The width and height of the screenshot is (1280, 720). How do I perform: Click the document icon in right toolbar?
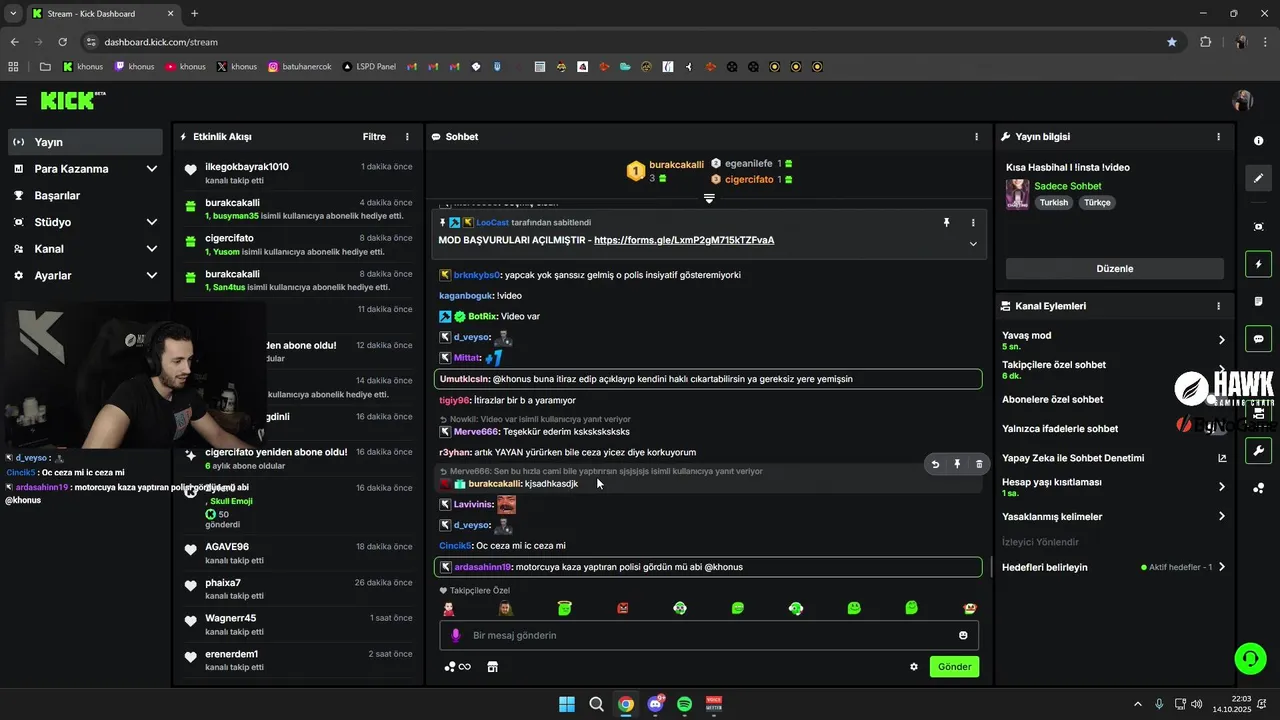click(1259, 301)
